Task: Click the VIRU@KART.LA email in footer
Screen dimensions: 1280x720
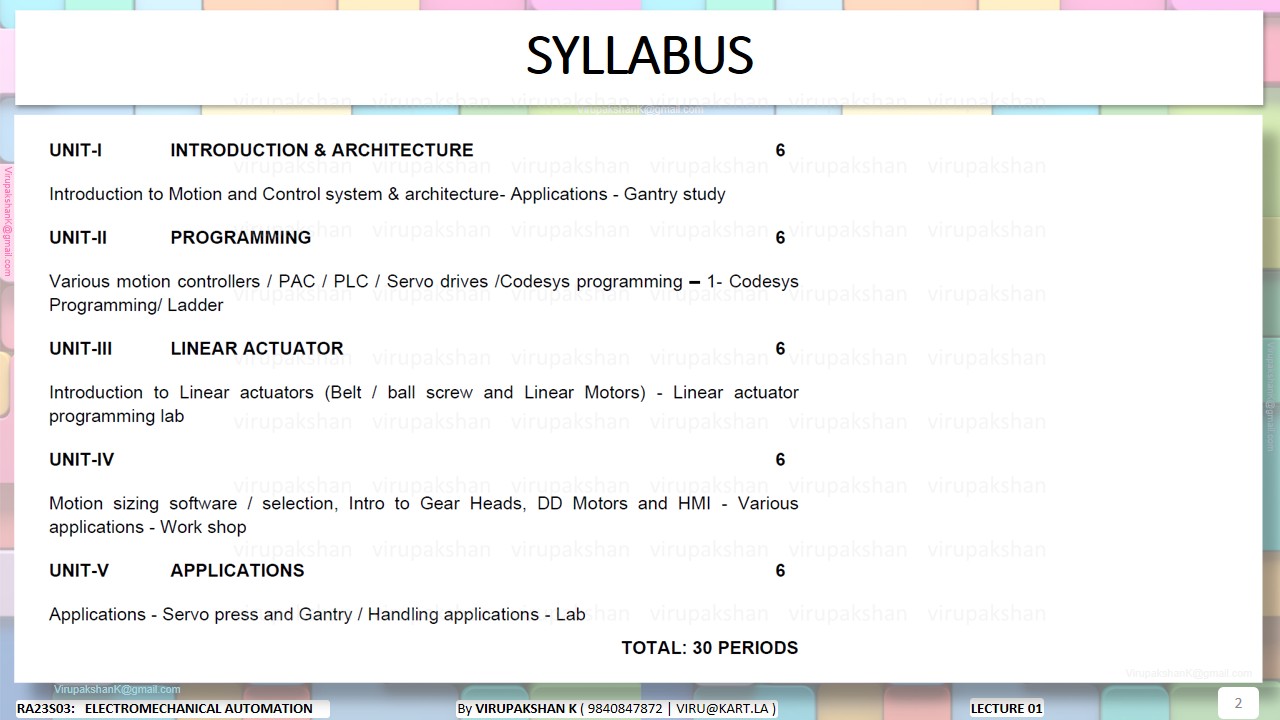Action: (724, 708)
